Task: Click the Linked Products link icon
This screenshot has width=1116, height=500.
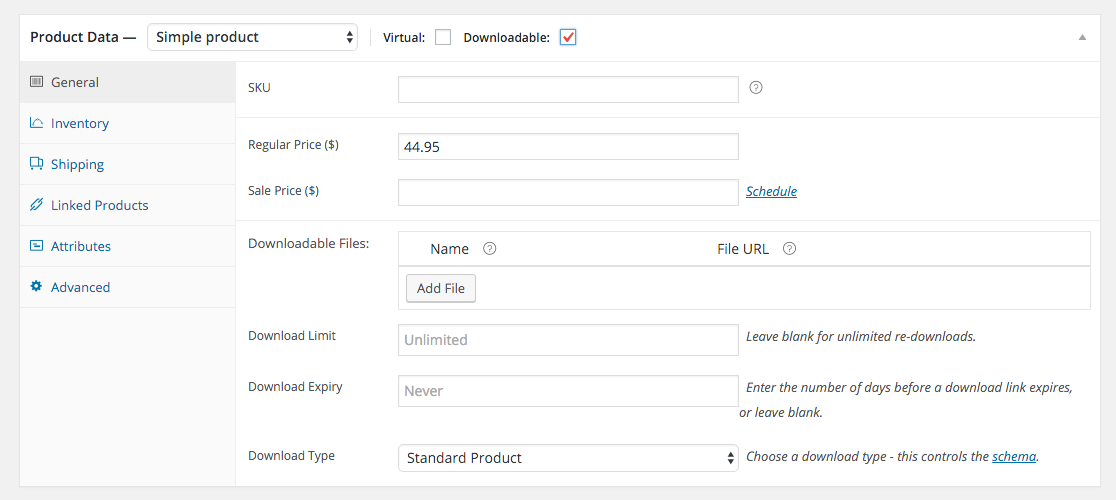Action: (36, 205)
